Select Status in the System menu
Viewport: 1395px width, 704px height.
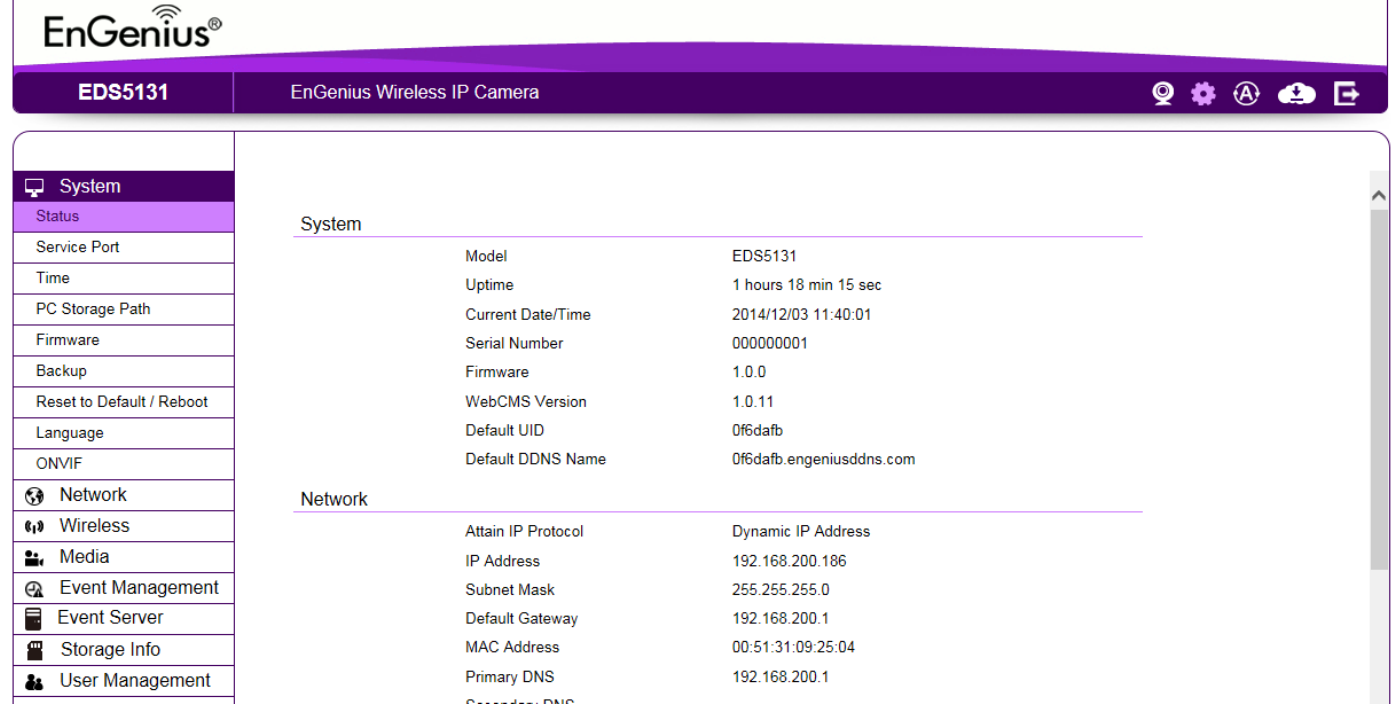[x=124, y=217]
